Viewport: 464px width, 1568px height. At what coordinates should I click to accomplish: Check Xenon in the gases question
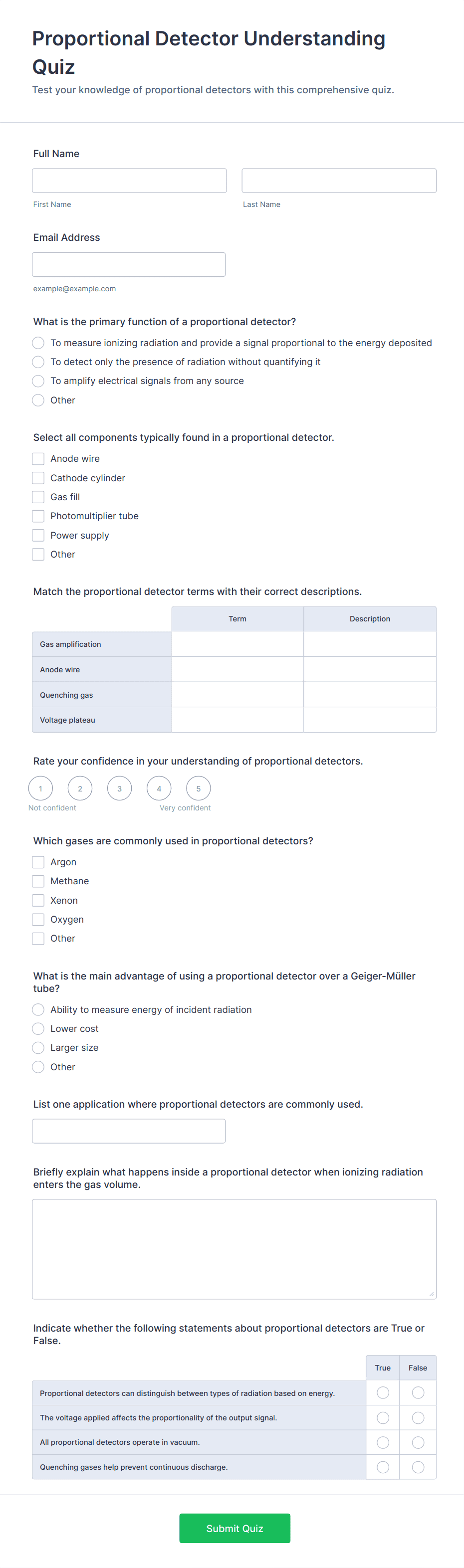pos(38,900)
